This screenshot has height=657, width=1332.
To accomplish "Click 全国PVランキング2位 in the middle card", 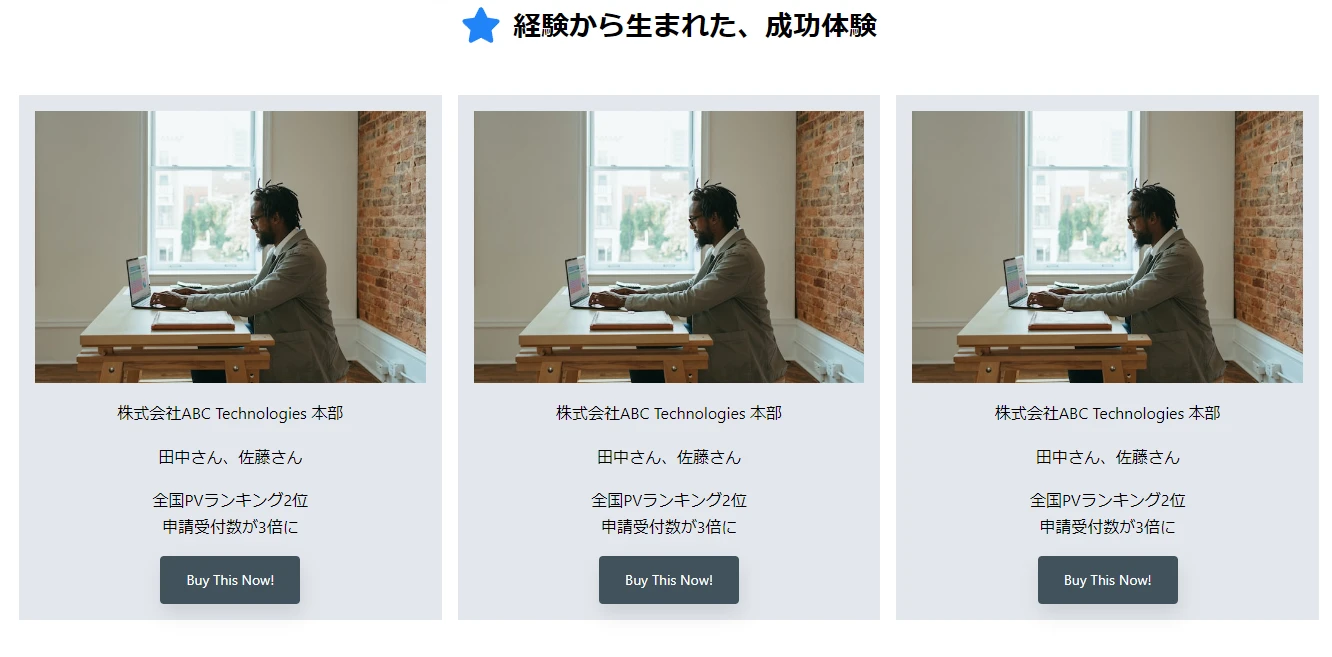I will [x=669, y=500].
